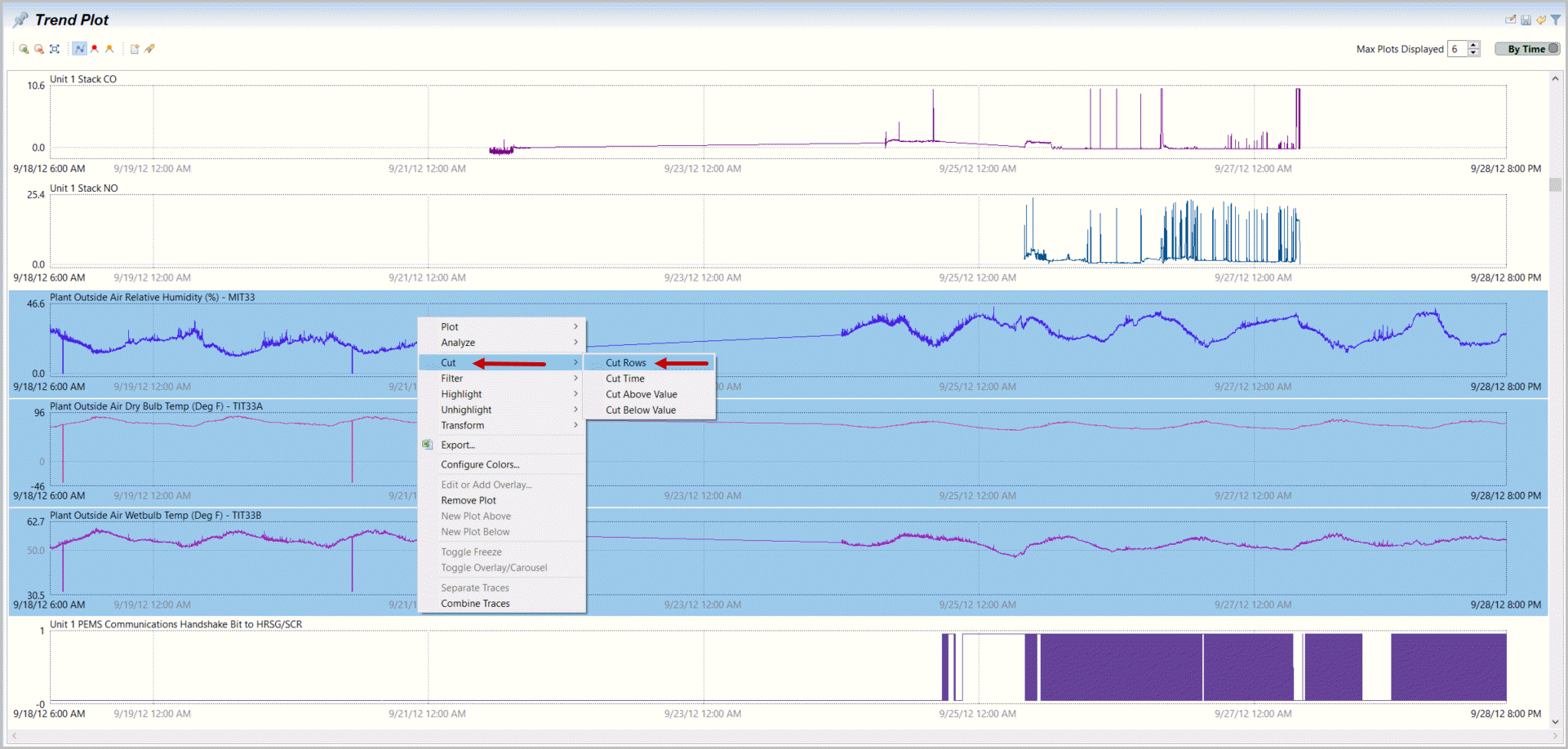This screenshot has height=749, width=1568.
Task: Click the Max Plots Displayed number field
Action: (x=1456, y=49)
